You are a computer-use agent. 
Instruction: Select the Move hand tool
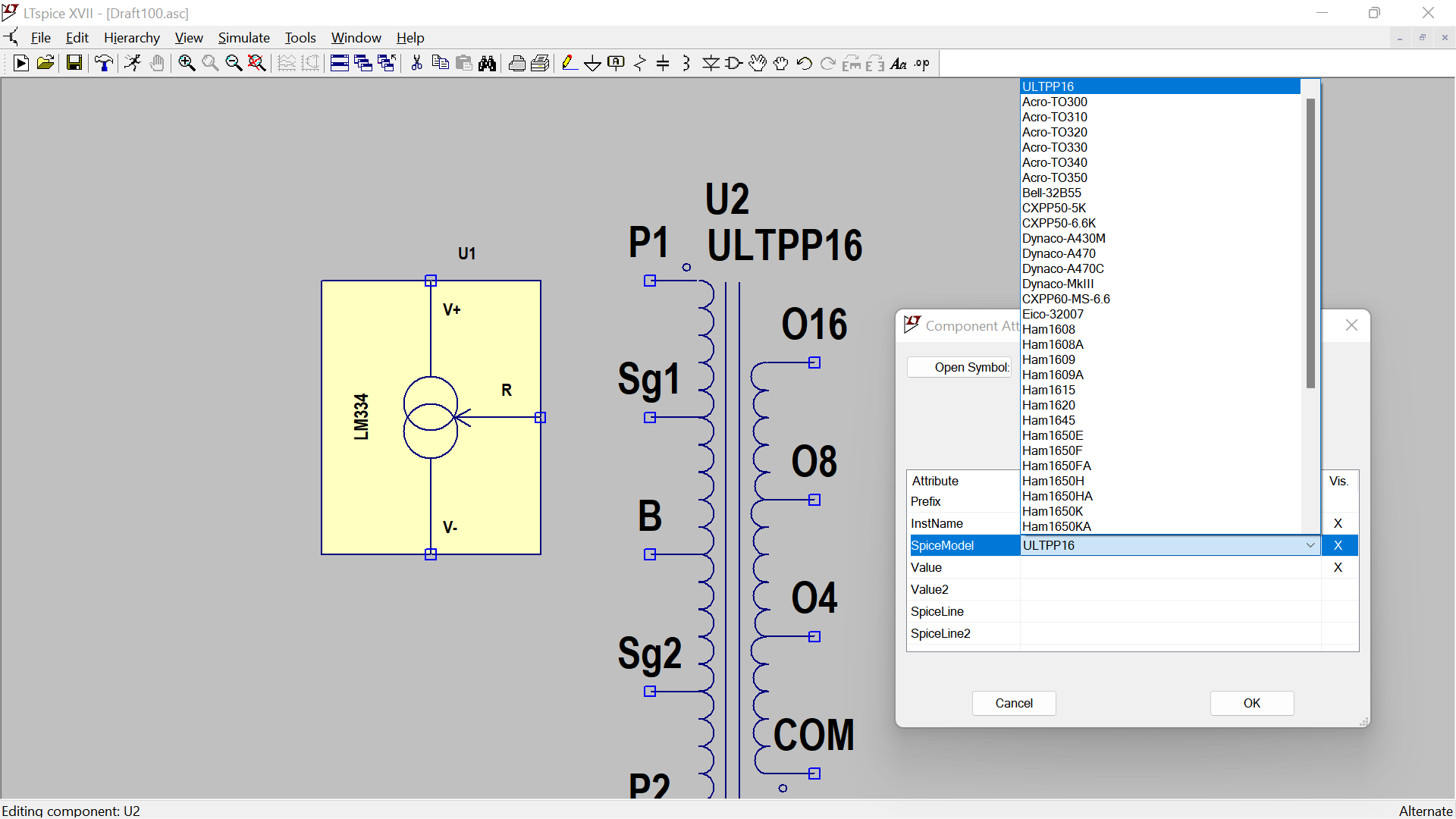758,64
